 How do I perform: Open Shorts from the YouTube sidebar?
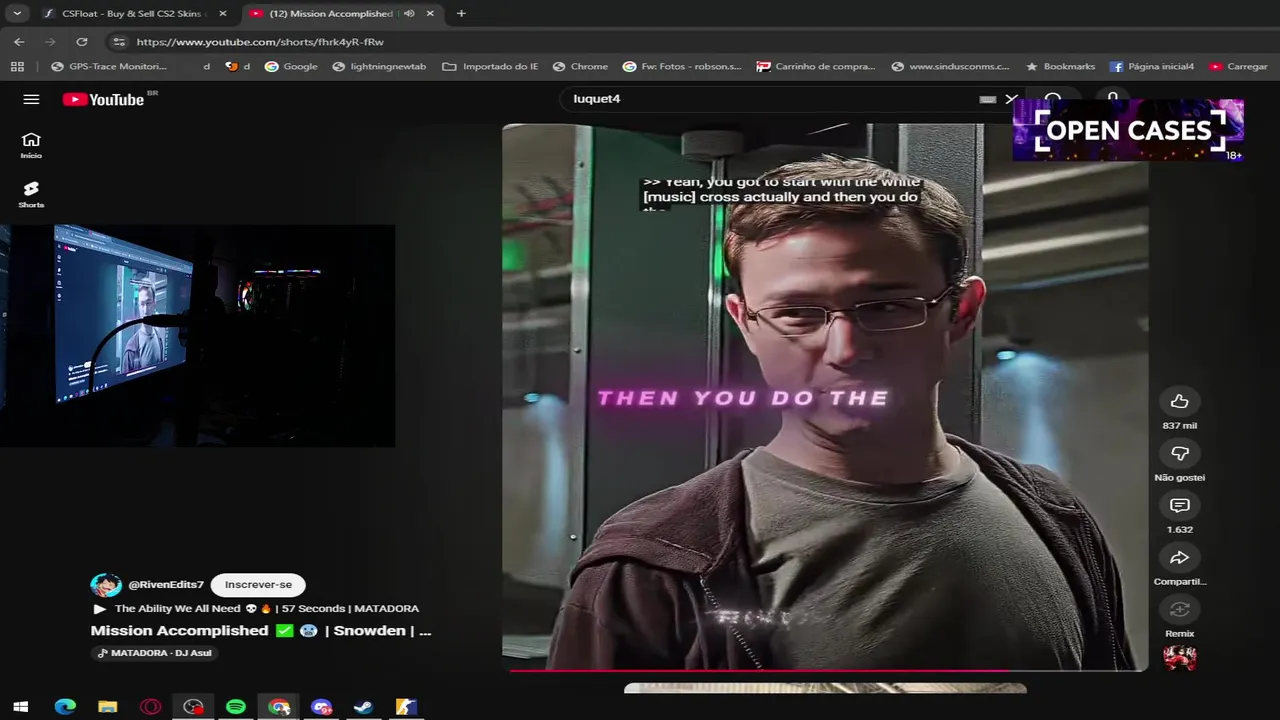[x=31, y=194]
